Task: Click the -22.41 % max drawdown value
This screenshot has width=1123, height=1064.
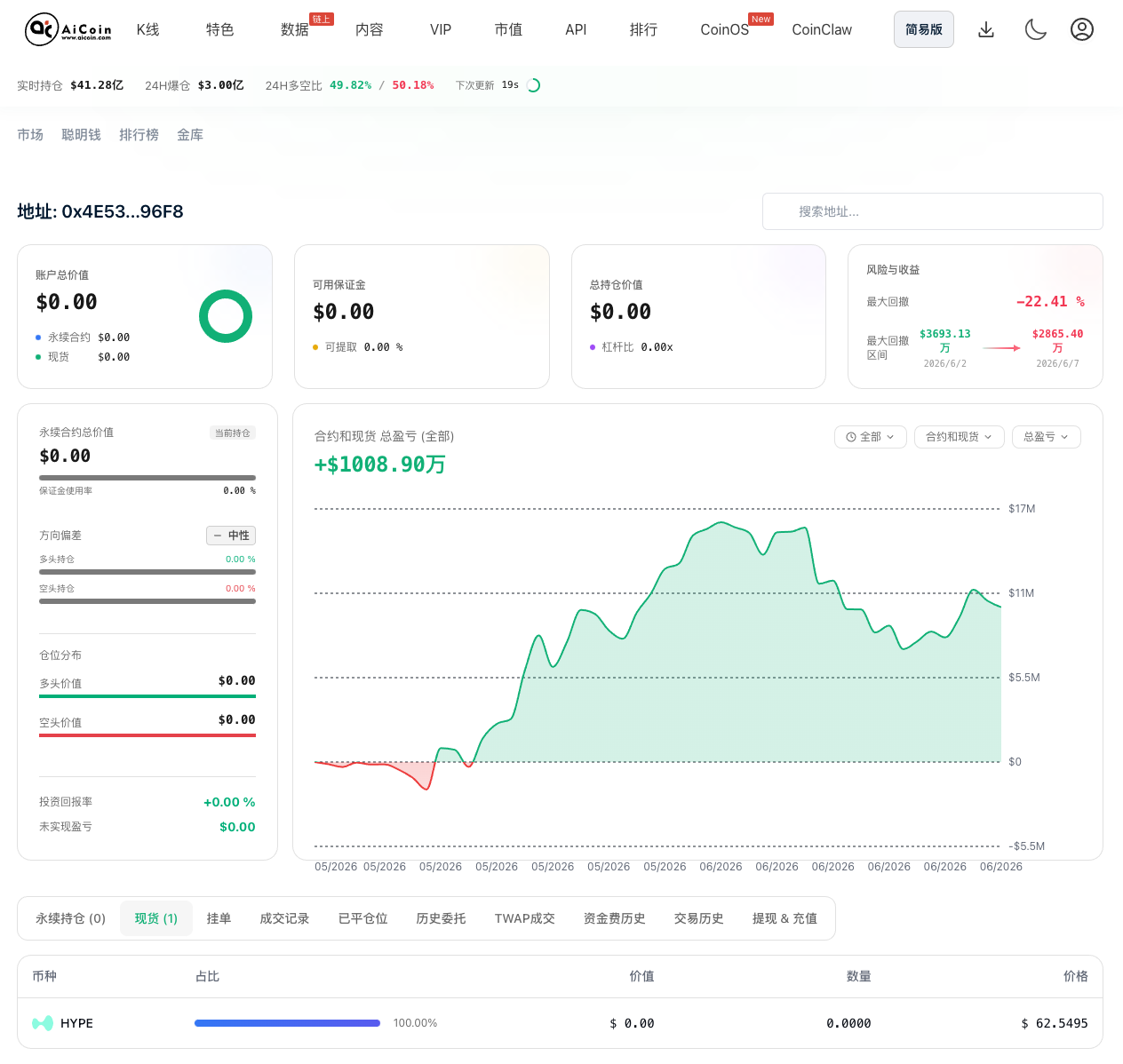Action: [x=1050, y=302]
